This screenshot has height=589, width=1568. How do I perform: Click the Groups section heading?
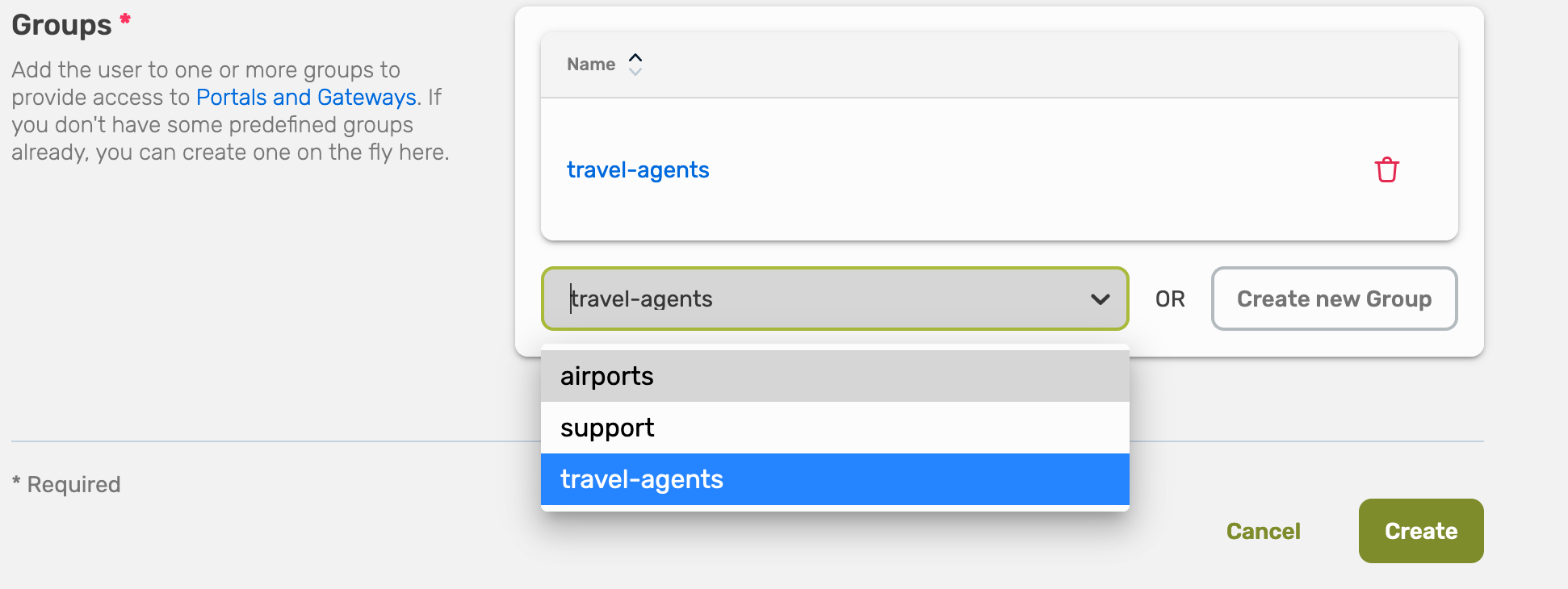62,25
